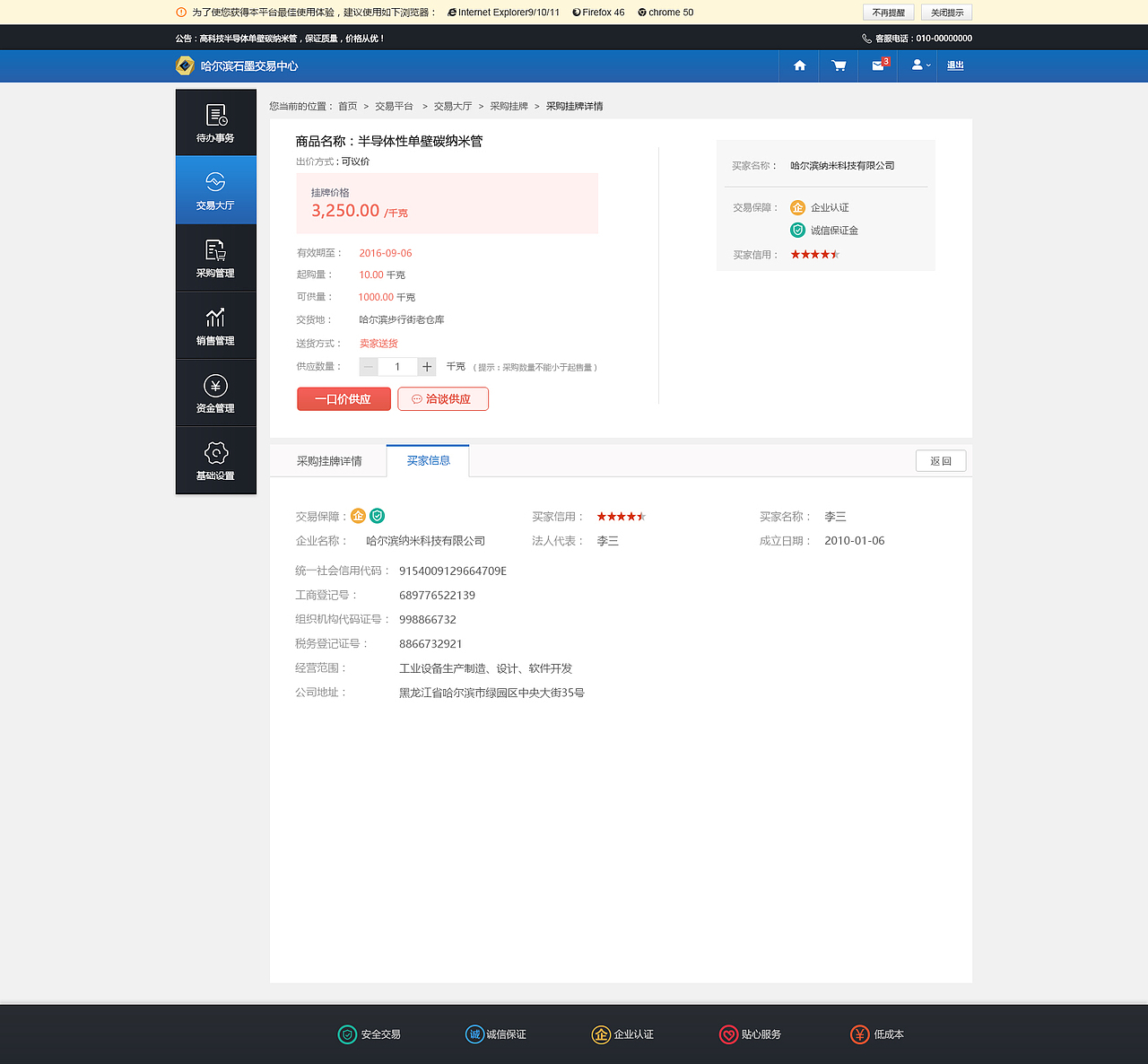Viewport: 1148px width, 1064px height.
Task: Click the 成立日期 value 2010-01-06
Action: [855, 541]
